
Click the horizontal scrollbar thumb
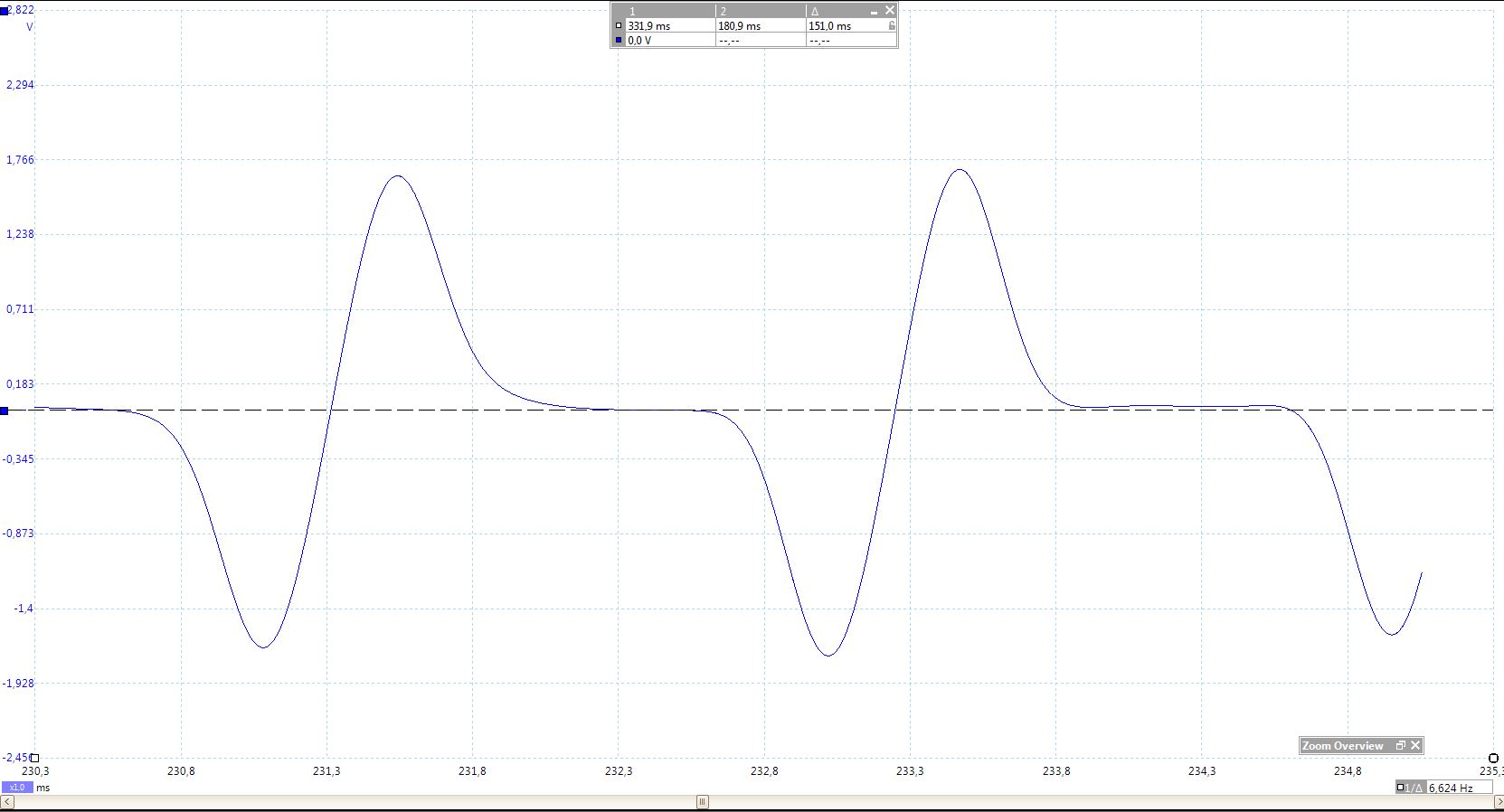[x=702, y=802]
